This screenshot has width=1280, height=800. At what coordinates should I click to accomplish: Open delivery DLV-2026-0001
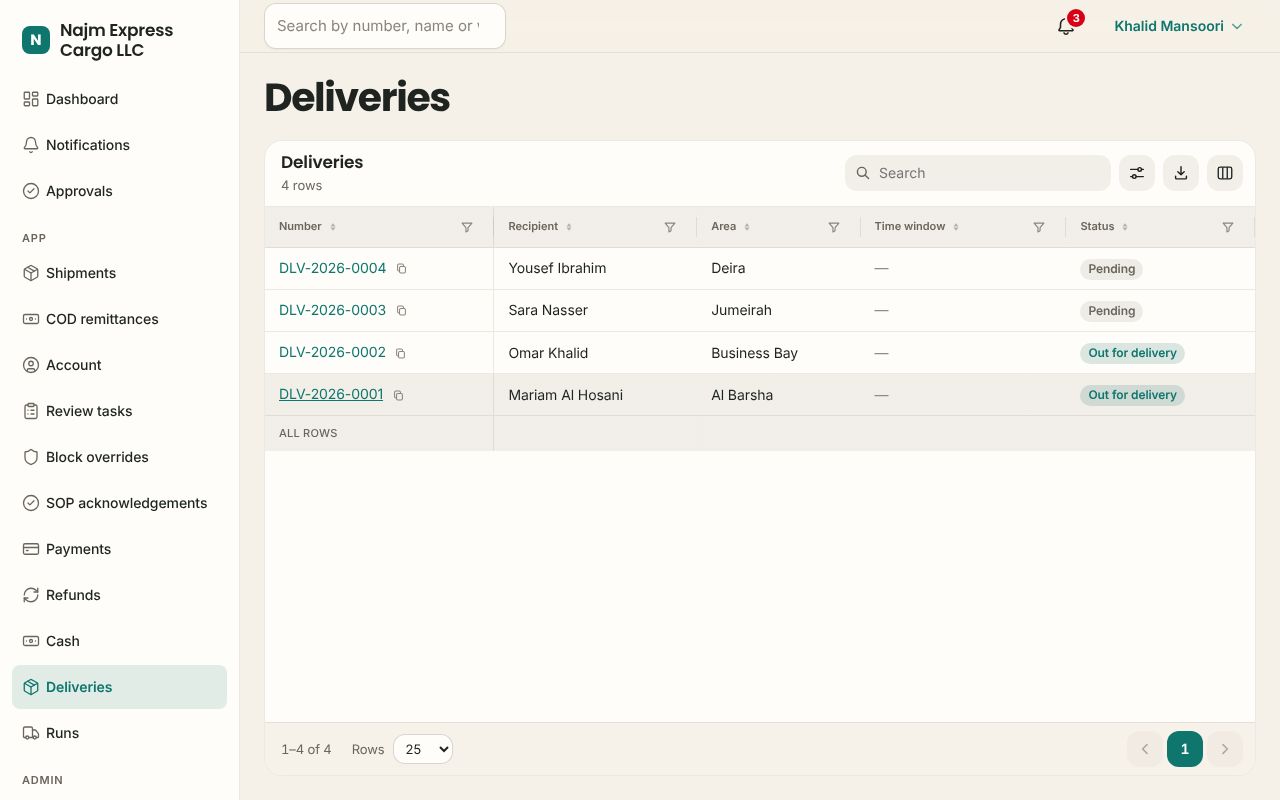331,394
